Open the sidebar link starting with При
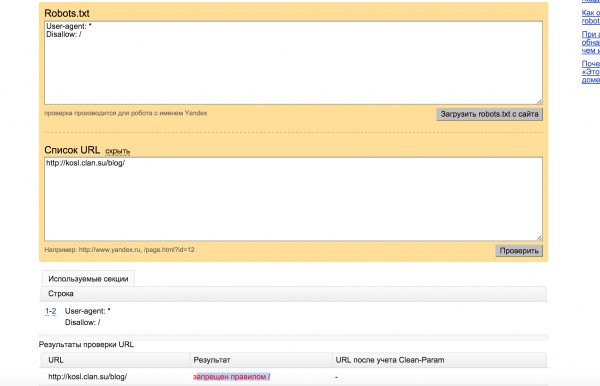The height and width of the screenshot is (386, 600). (x=590, y=42)
